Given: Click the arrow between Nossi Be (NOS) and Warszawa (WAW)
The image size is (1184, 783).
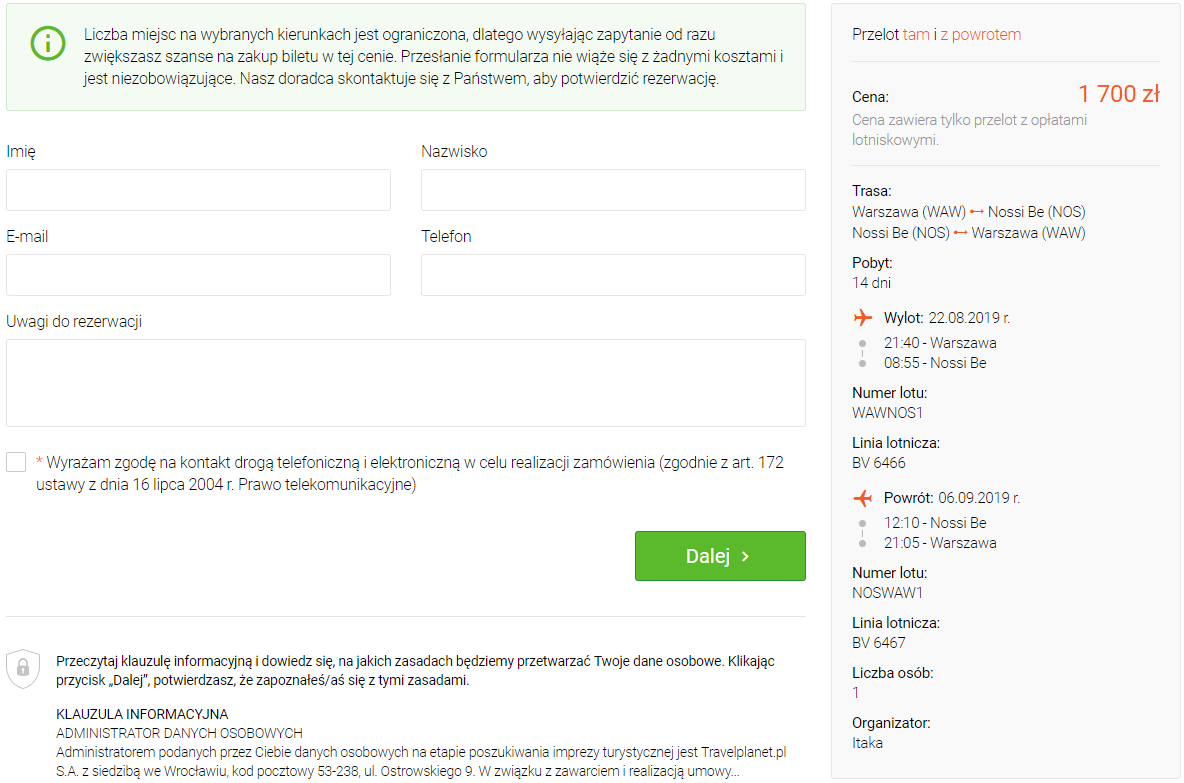Looking at the screenshot, I should (x=961, y=233).
